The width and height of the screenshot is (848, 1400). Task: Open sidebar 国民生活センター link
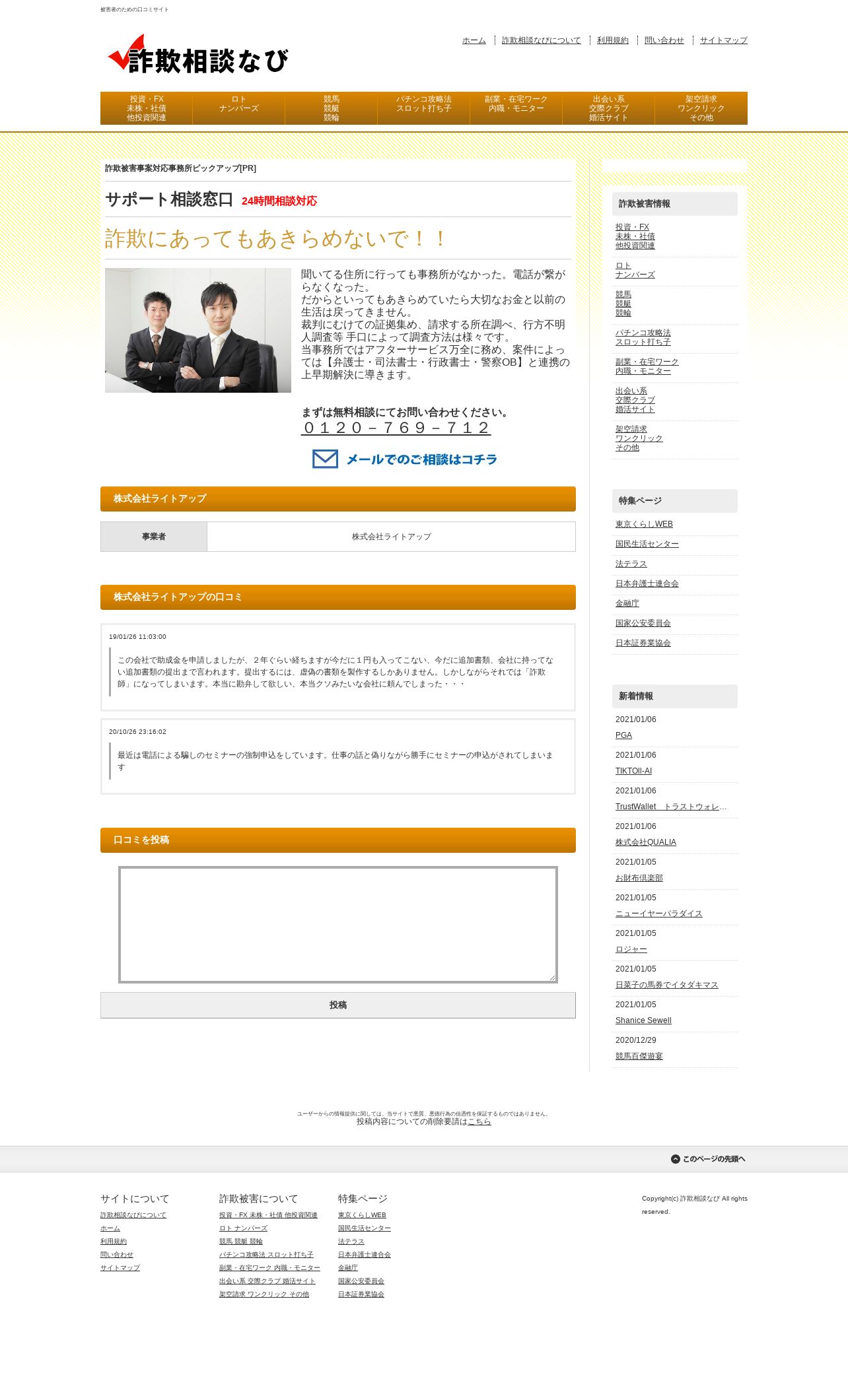click(x=647, y=544)
